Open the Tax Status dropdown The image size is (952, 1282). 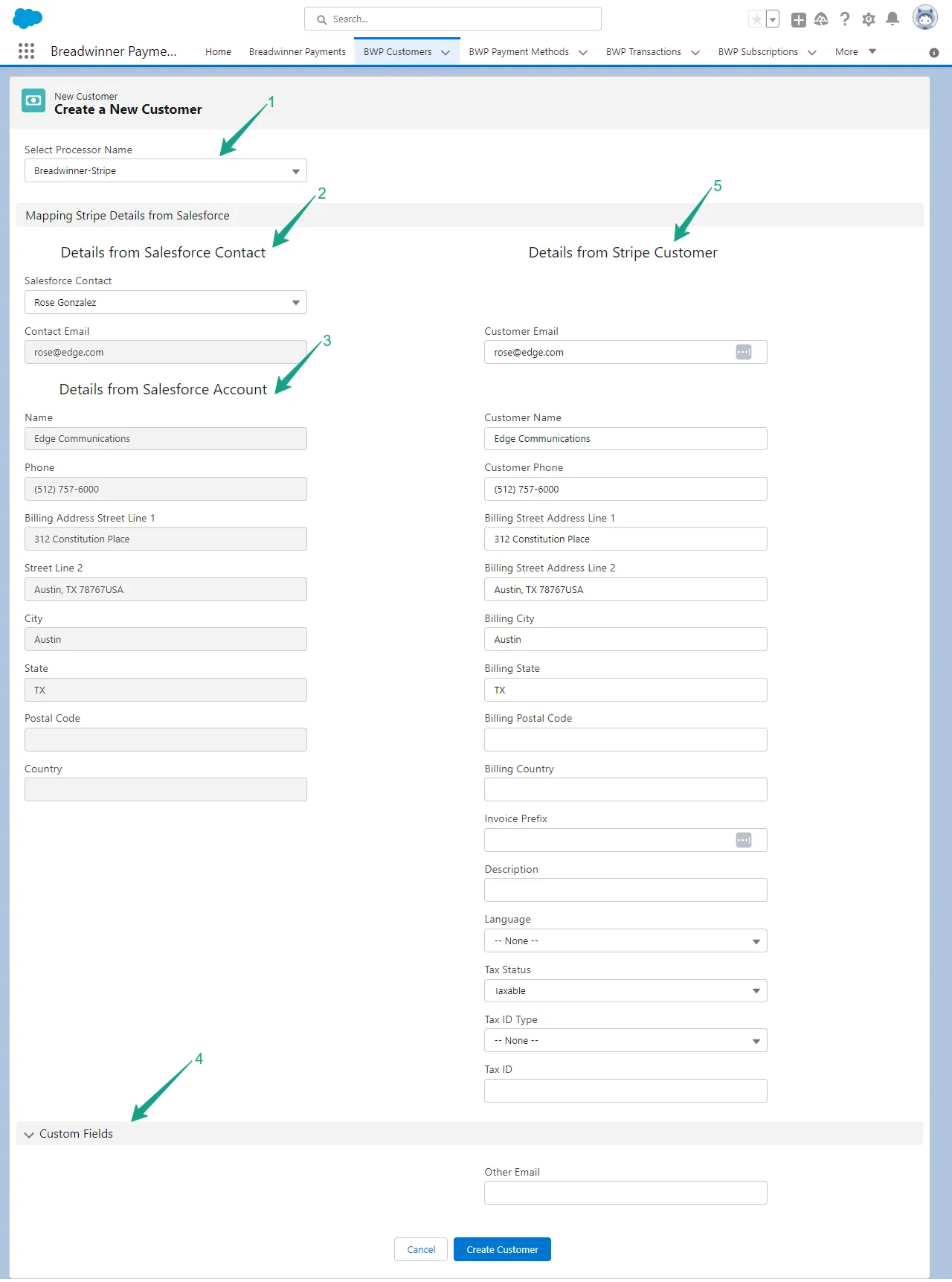(x=625, y=990)
